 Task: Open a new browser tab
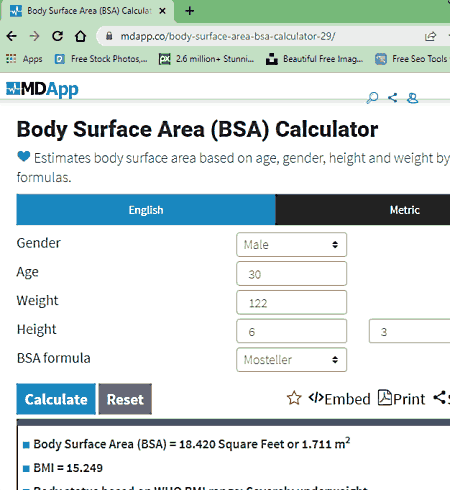pos(189,11)
